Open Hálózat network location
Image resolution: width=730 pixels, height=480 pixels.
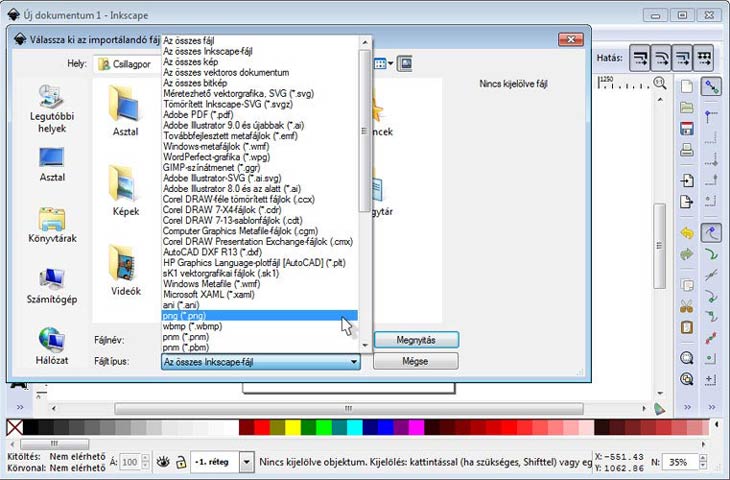coord(52,346)
